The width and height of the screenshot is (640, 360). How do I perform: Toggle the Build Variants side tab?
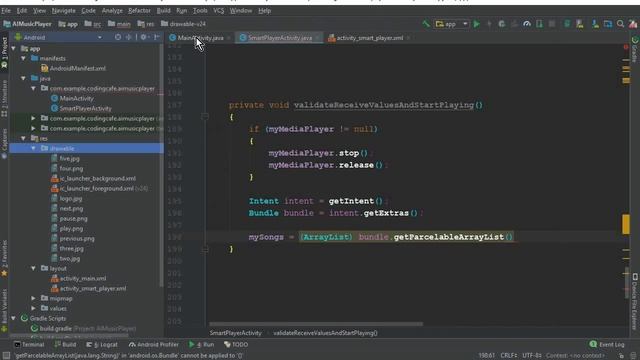point(4,310)
